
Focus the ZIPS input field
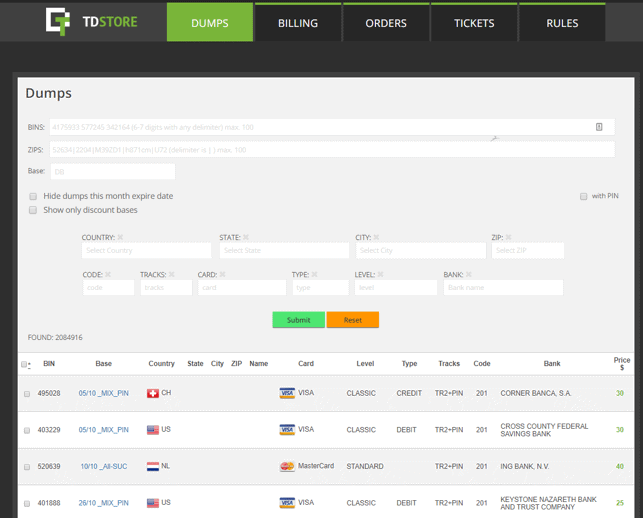[x=332, y=150]
